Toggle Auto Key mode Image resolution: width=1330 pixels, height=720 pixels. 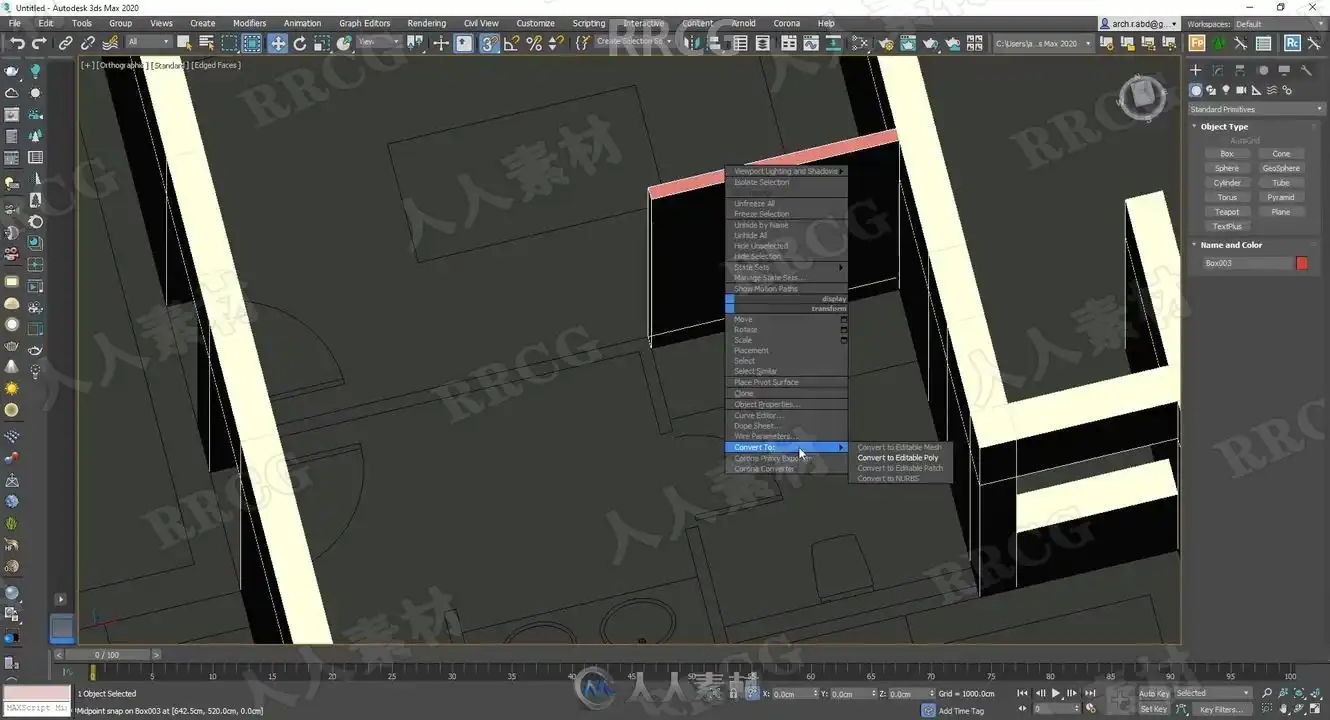[x=1153, y=693]
